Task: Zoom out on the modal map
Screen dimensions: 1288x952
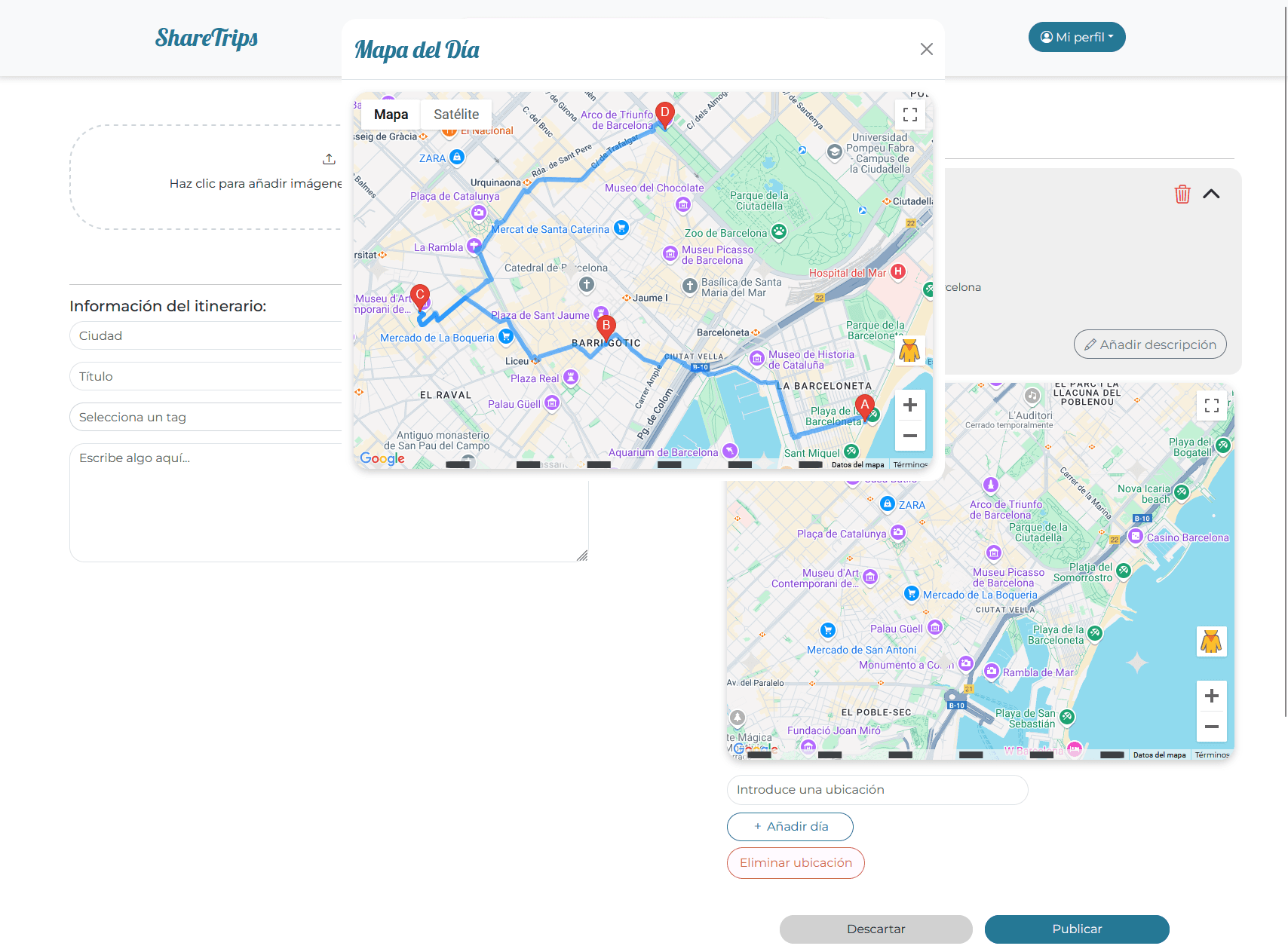Action: click(910, 436)
